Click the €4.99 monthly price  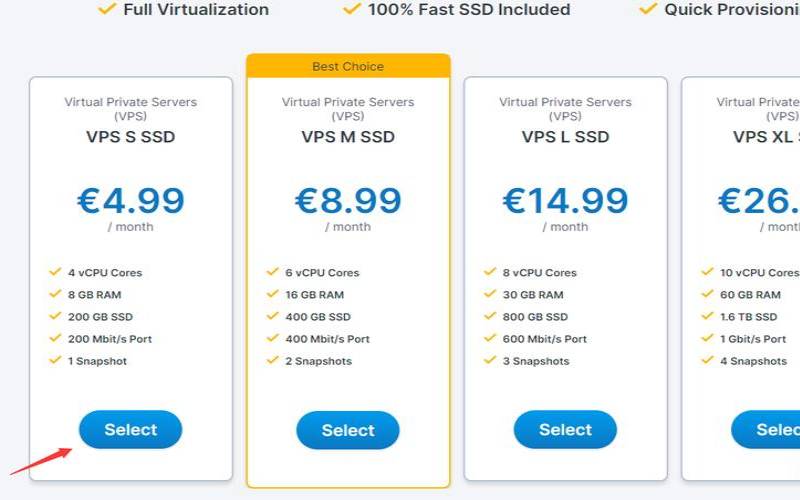[x=131, y=201]
